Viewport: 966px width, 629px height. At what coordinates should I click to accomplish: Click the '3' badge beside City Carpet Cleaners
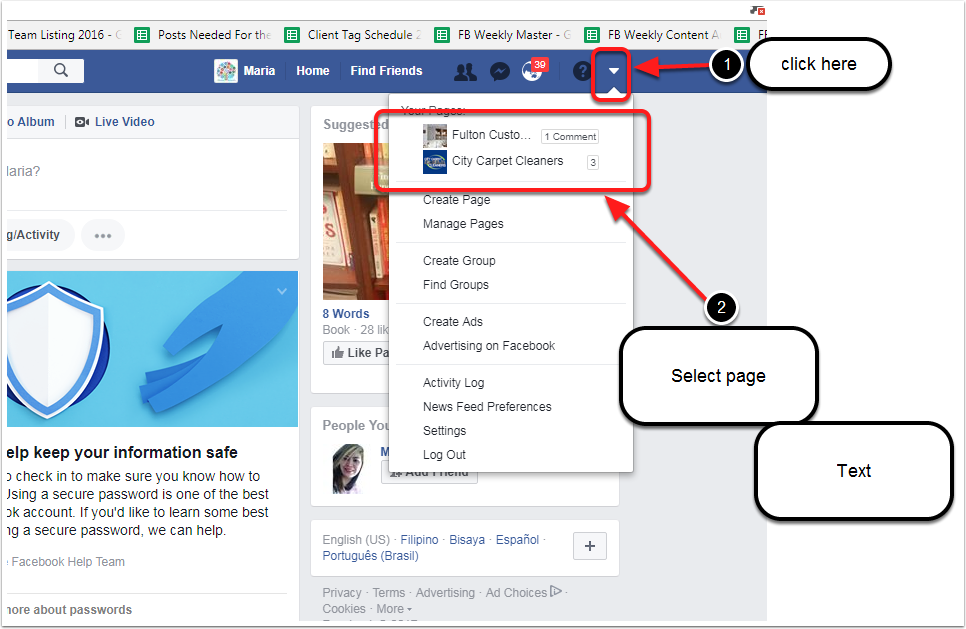(593, 163)
